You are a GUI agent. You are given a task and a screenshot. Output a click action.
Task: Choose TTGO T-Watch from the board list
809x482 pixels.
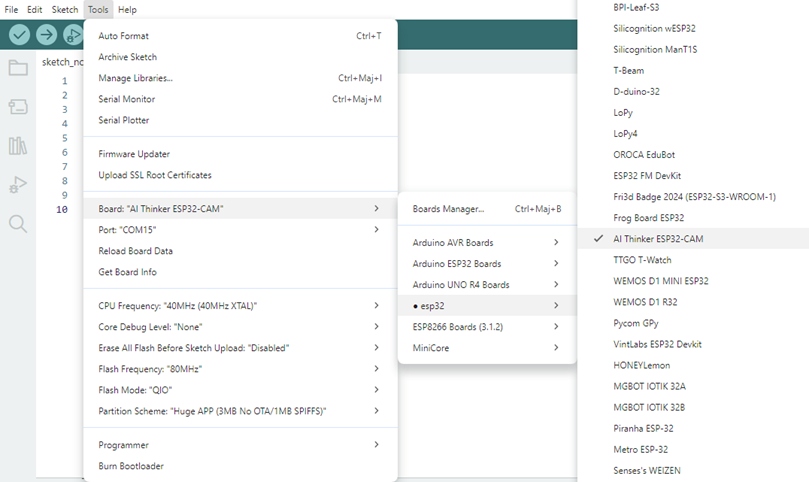pos(645,260)
